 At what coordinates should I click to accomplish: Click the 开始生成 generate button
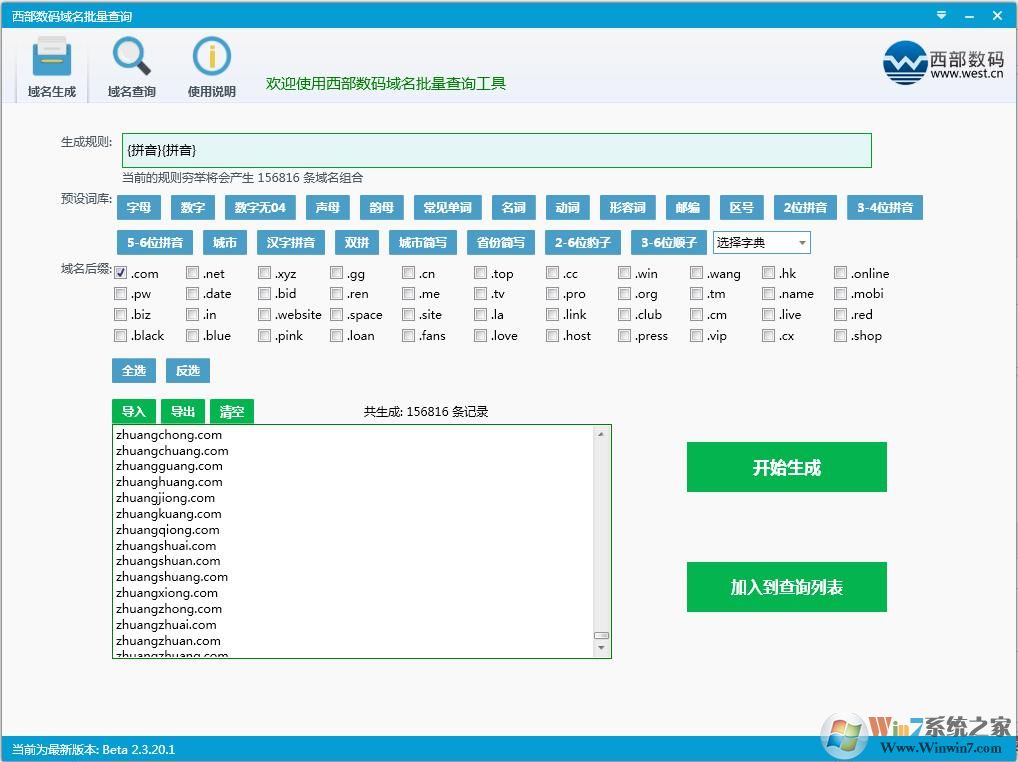[x=786, y=466]
